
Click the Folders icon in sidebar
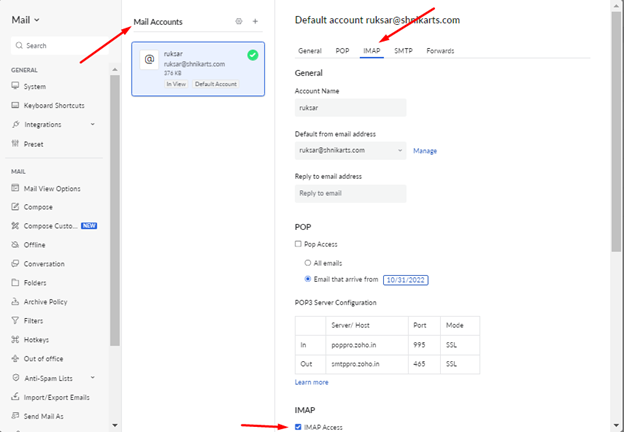[15, 282]
